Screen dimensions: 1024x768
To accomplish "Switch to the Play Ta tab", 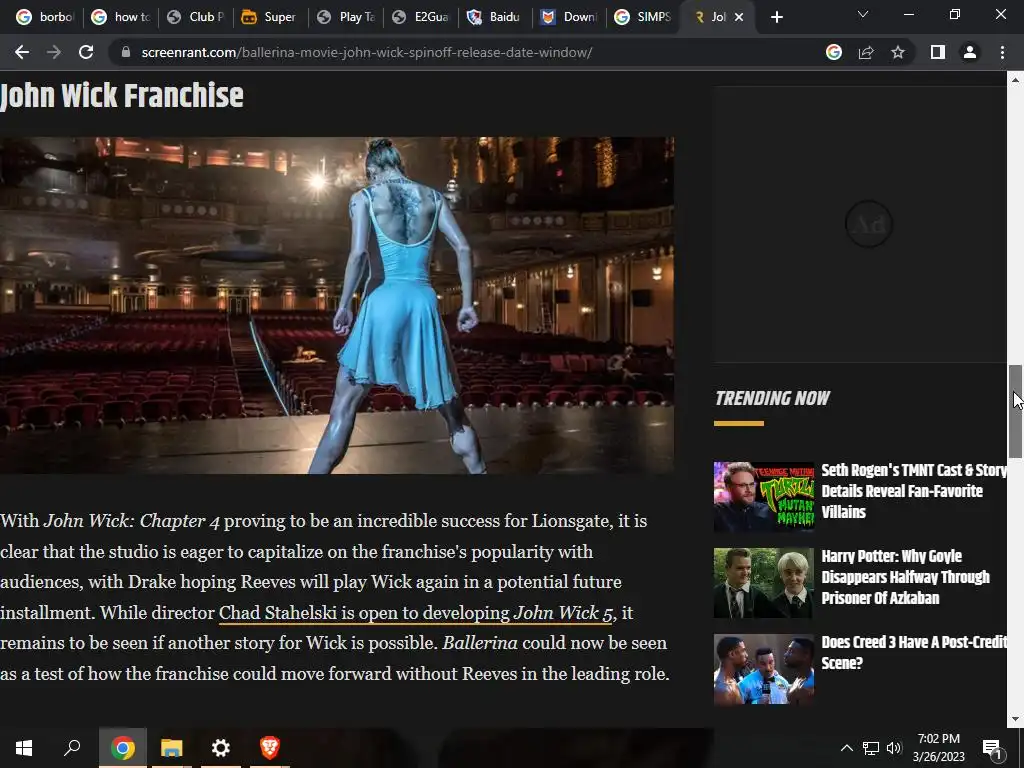I will tap(345, 17).
